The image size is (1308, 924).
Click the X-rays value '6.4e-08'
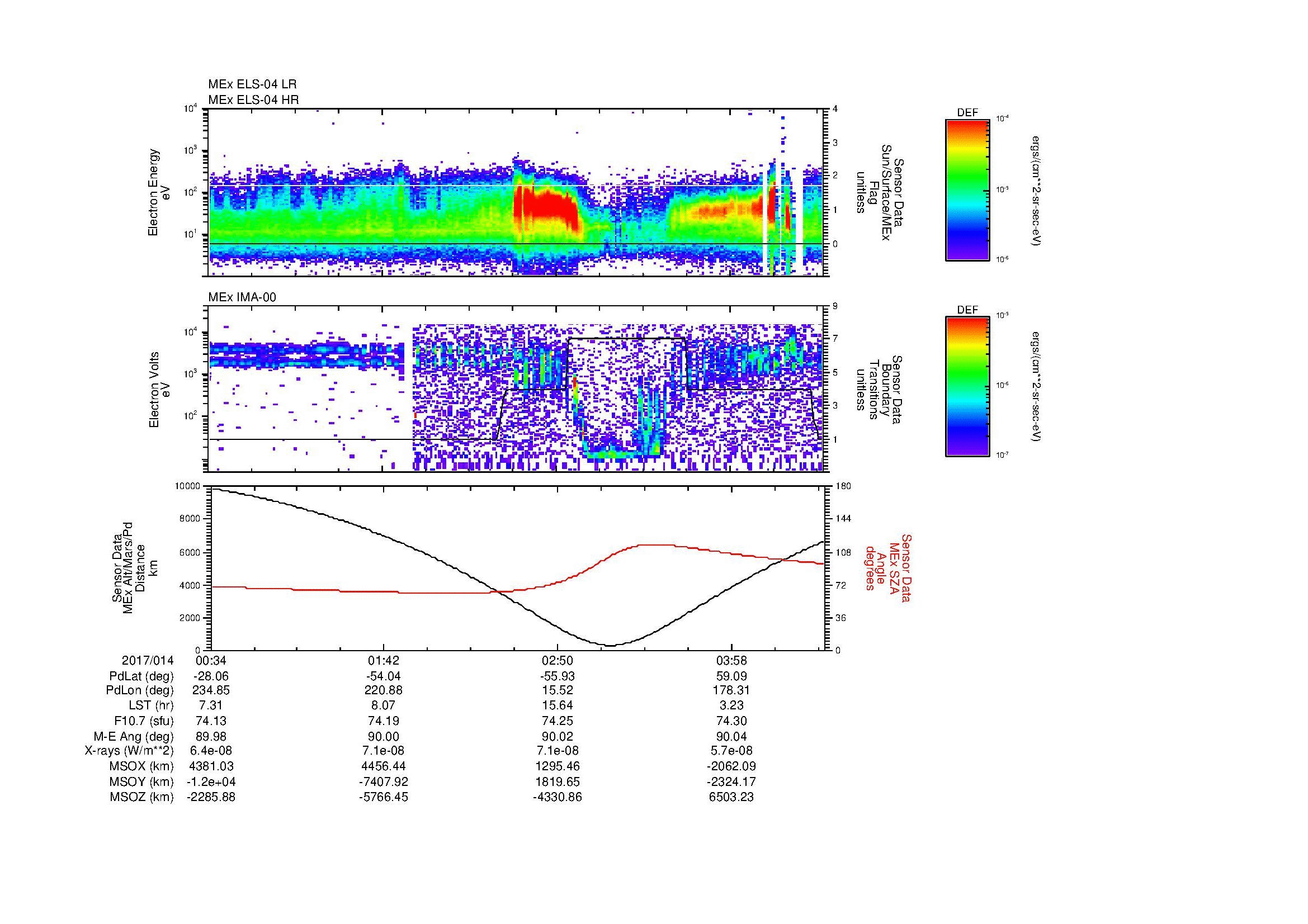pyautogui.click(x=211, y=751)
